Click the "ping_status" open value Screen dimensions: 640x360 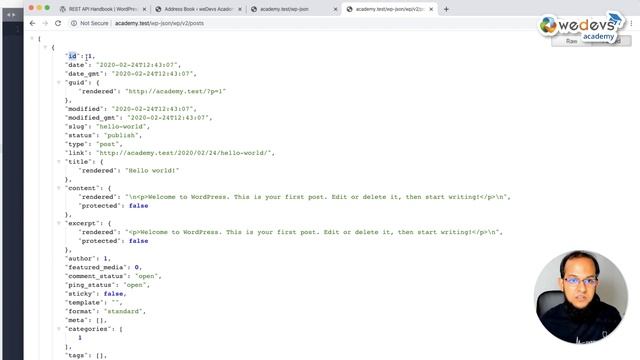point(135,285)
